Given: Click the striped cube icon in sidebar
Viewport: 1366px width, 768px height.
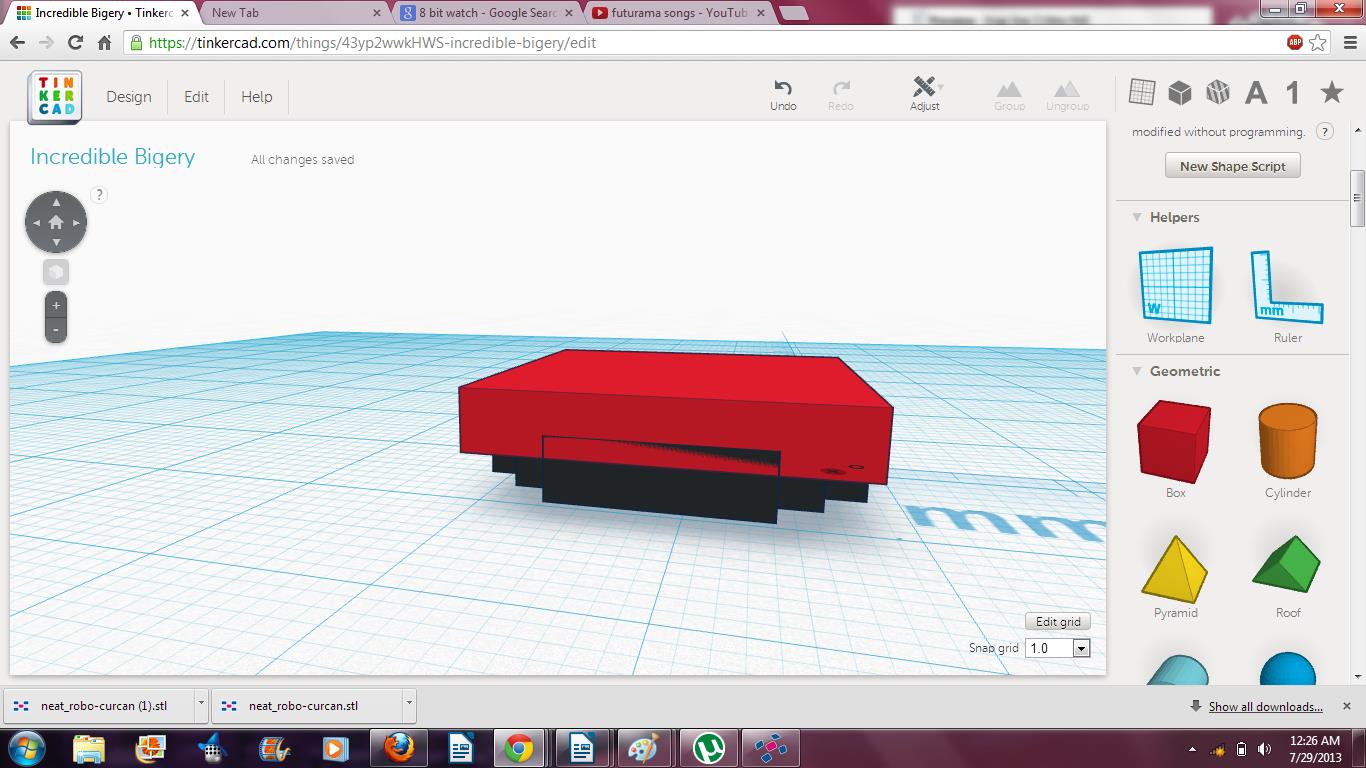Looking at the screenshot, I should pyautogui.click(x=1218, y=92).
